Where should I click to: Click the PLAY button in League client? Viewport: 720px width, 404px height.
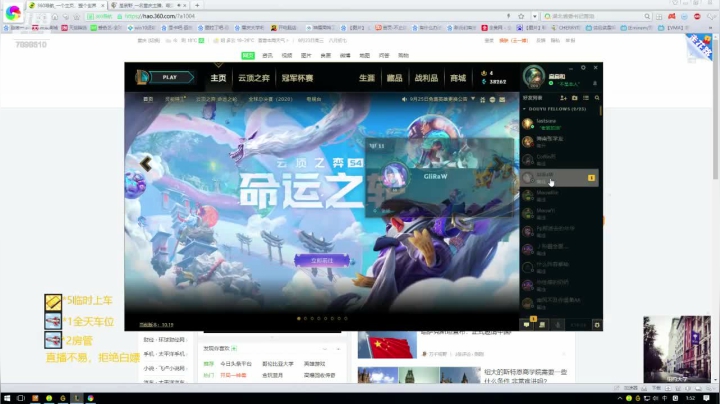click(x=170, y=77)
